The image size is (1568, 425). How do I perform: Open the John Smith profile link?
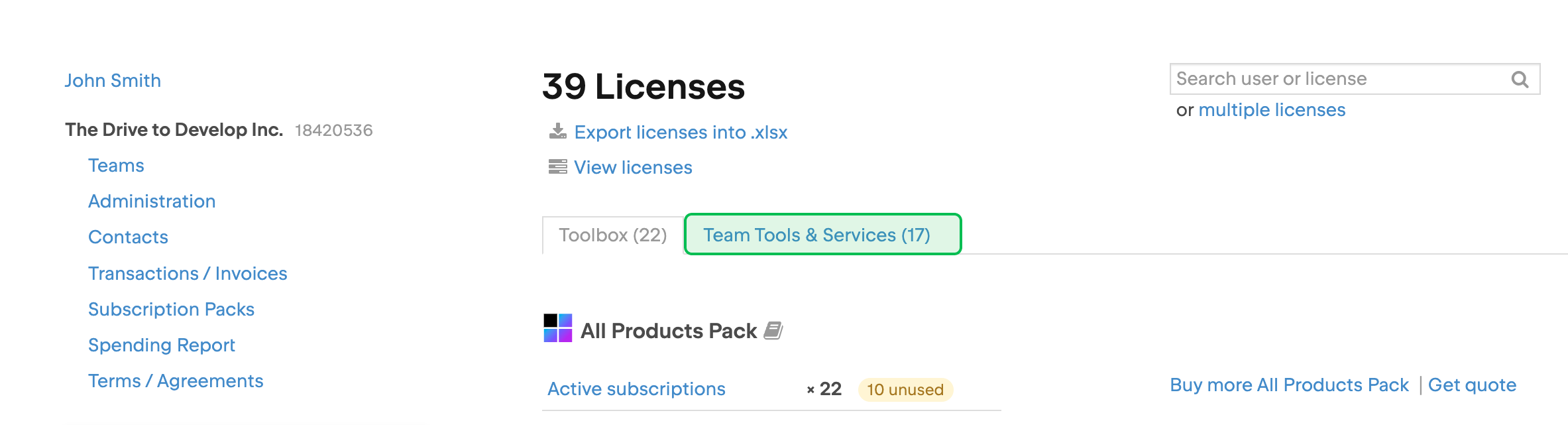click(113, 80)
